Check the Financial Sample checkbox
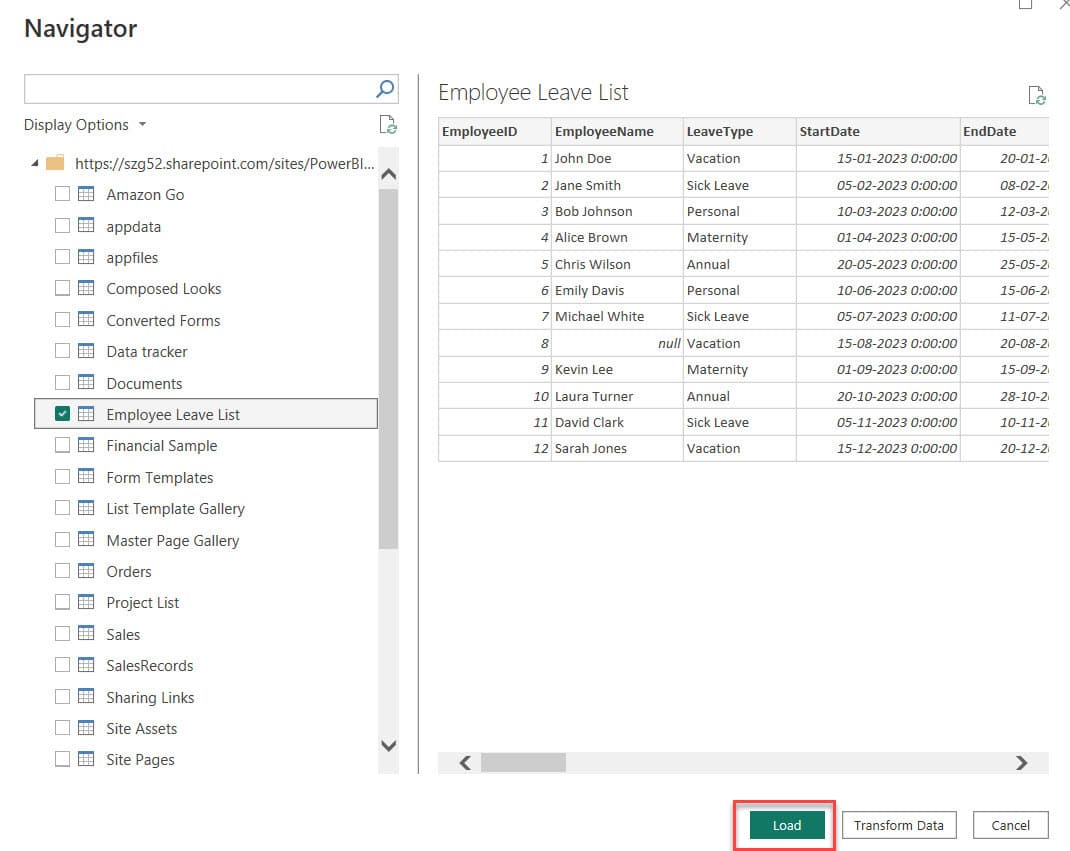The width and height of the screenshot is (1070, 851). tap(62, 445)
